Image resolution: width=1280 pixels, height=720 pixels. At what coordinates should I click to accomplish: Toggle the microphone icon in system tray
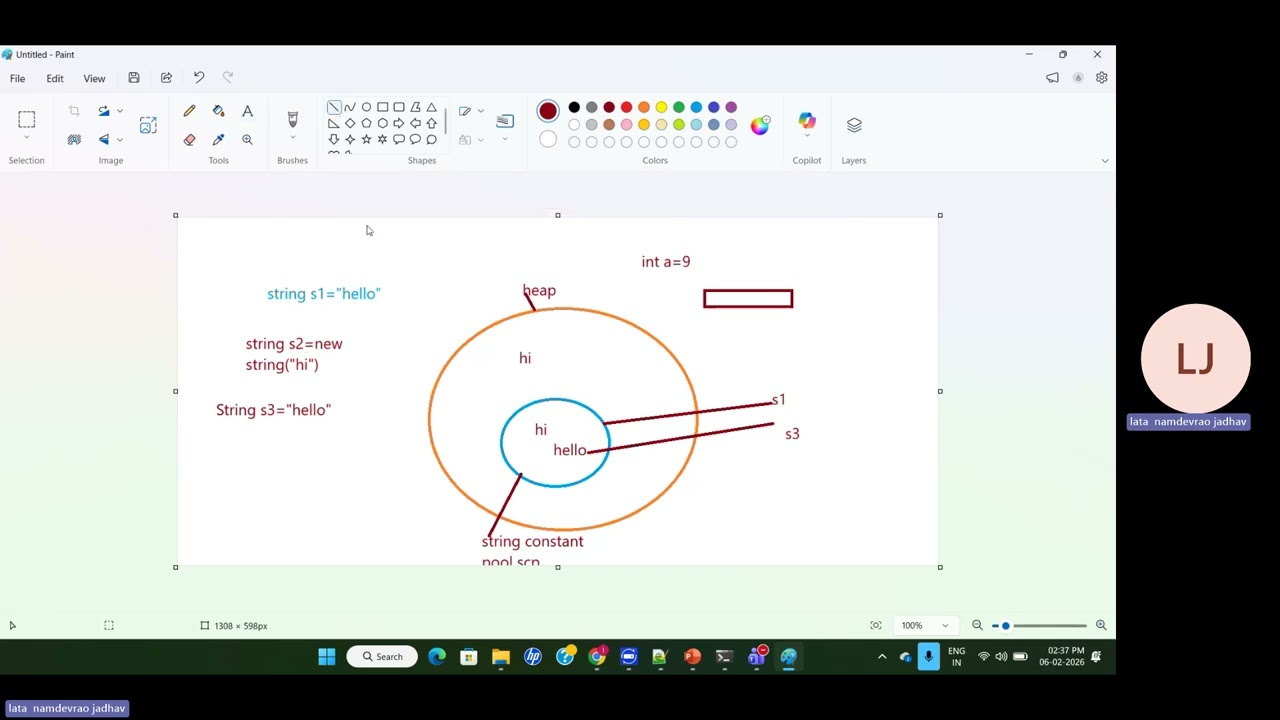[x=929, y=657]
